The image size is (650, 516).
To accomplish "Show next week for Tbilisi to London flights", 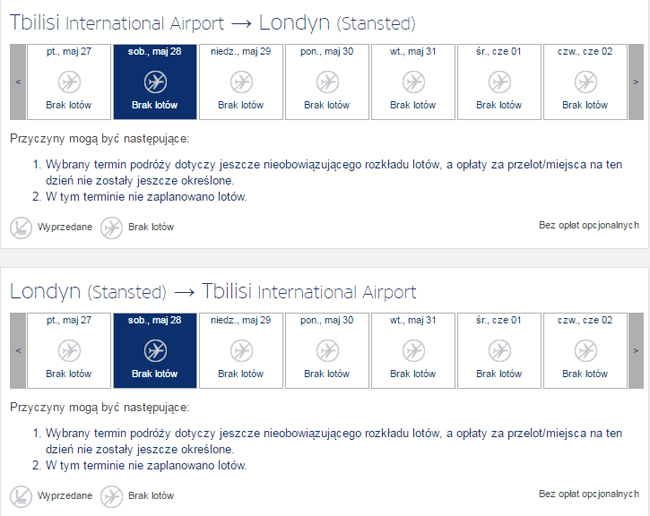I will pyautogui.click(x=635, y=82).
